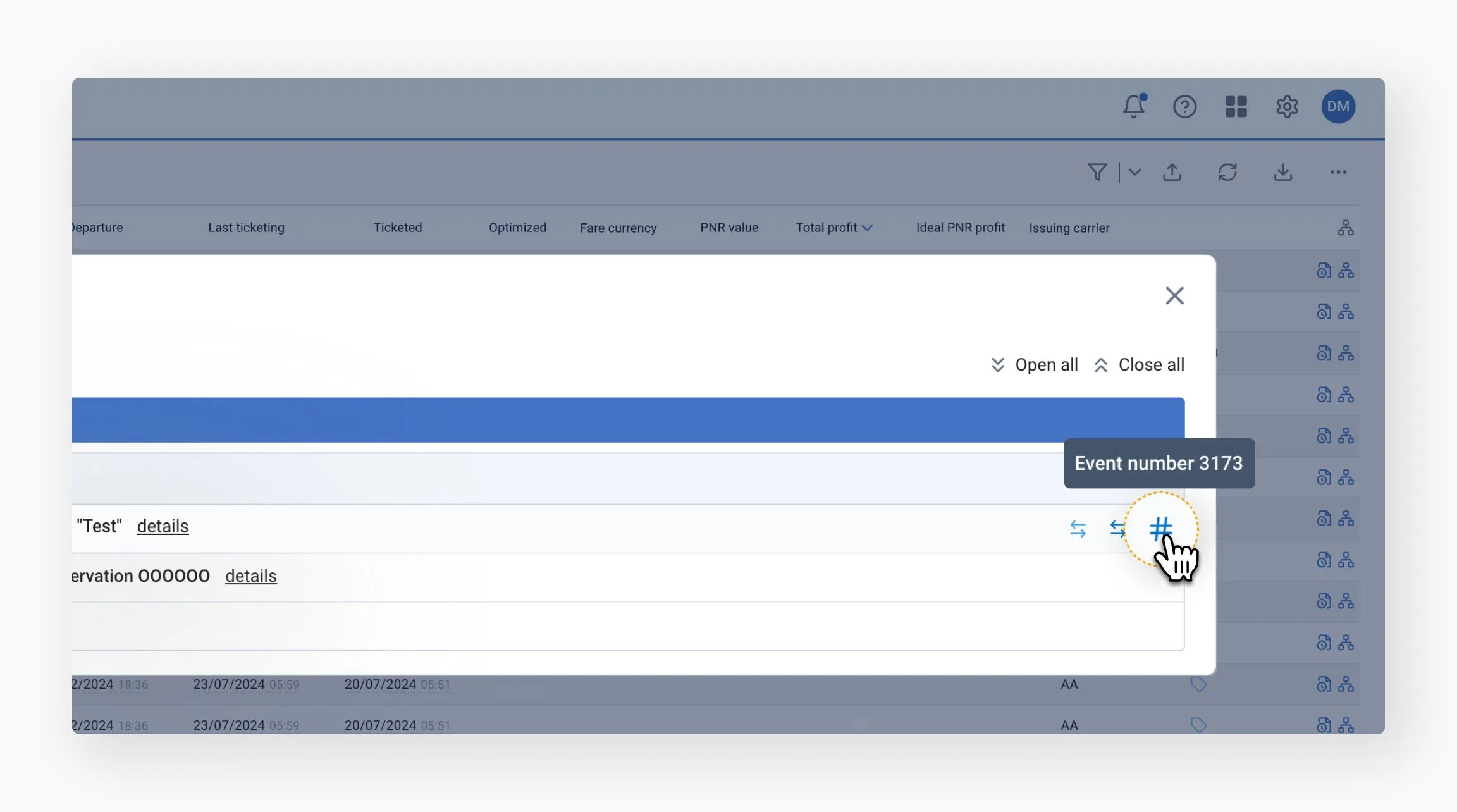Open the apps grid icon
This screenshot has width=1457, height=812.
(1236, 106)
